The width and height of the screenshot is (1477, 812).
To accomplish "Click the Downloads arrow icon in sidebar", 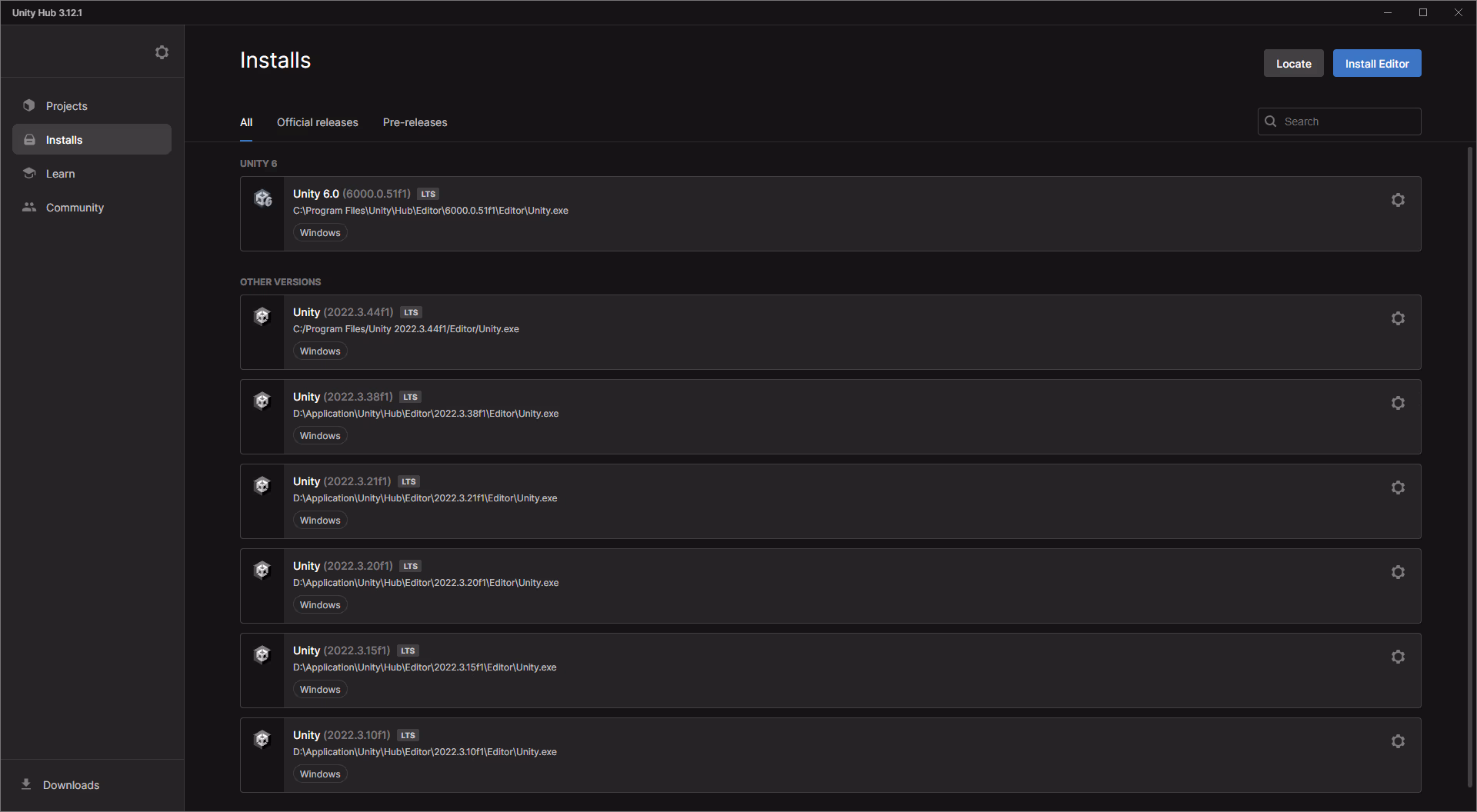I will click(26, 784).
